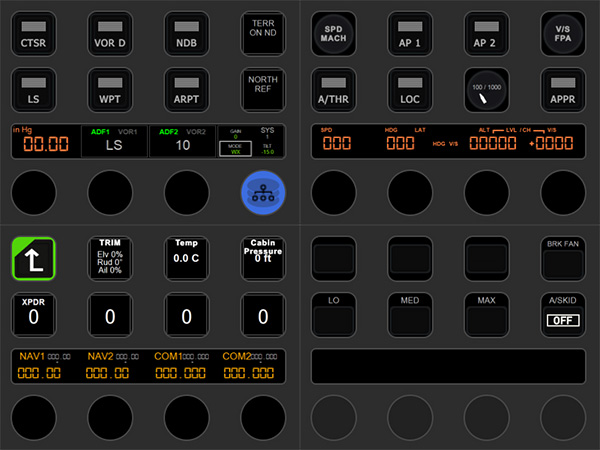Image resolution: width=600 pixels, height=450 pixels.
Task: Click the dial below the HDG readout
Action: click(x=410, y=192)
